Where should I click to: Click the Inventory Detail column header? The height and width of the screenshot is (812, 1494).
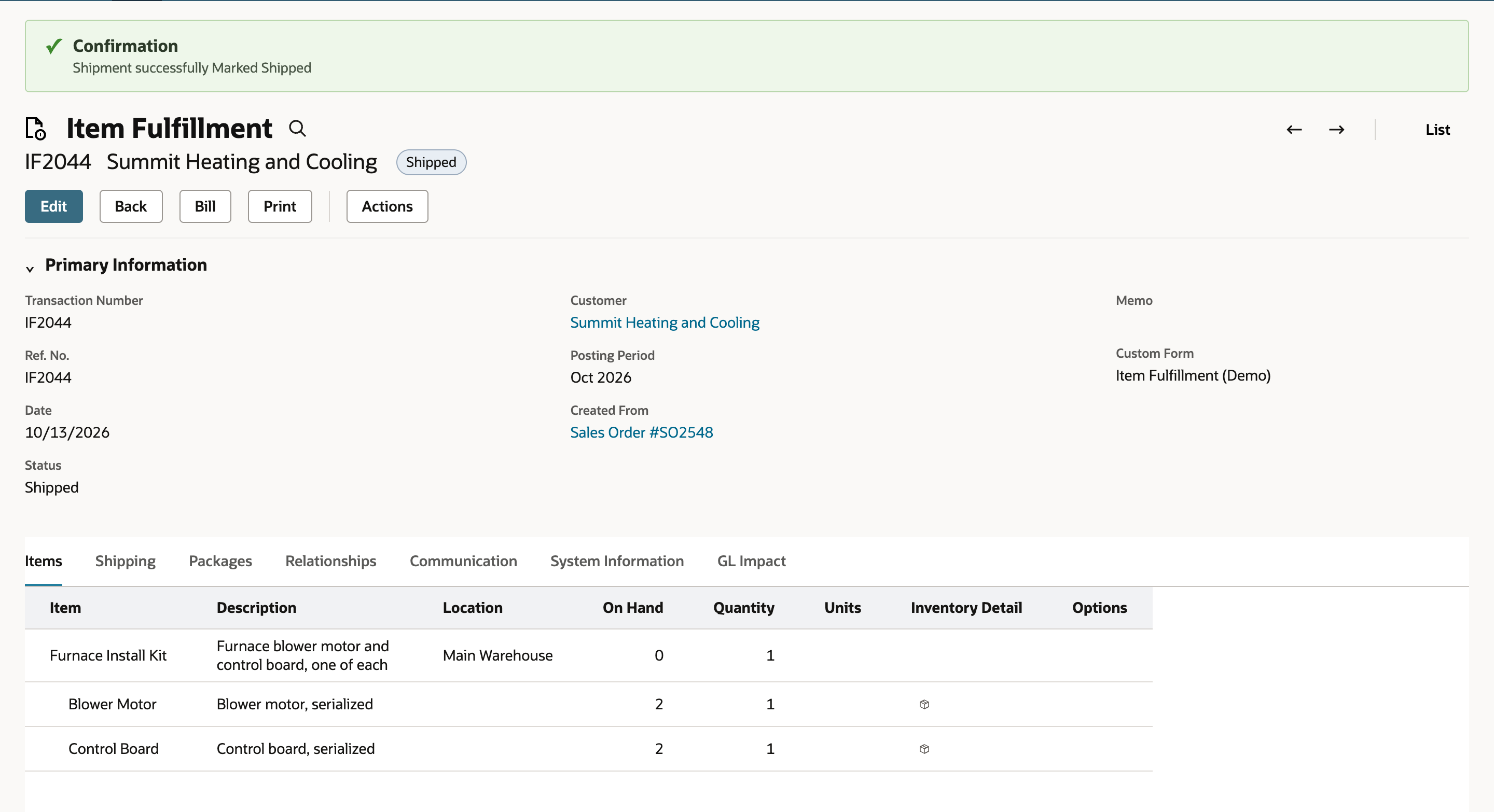click(966, 607)
